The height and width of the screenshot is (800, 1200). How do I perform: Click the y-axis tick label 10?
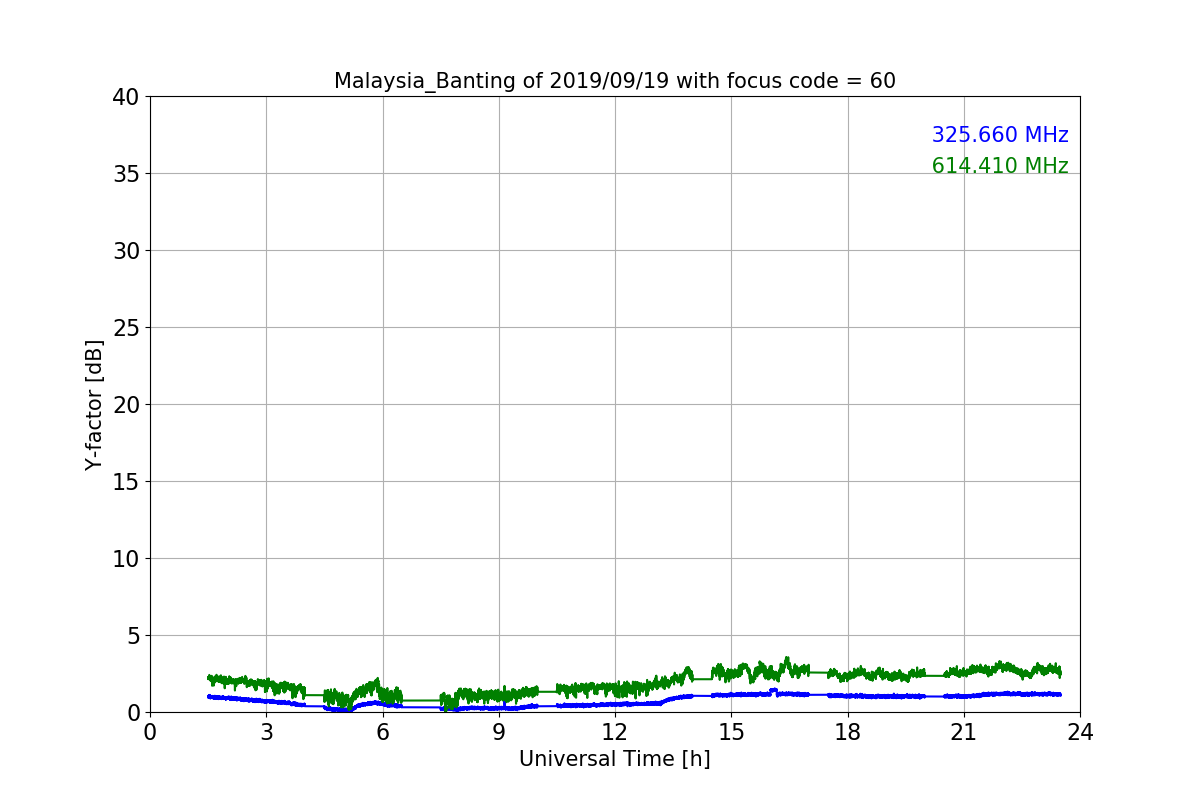[126, 559]
